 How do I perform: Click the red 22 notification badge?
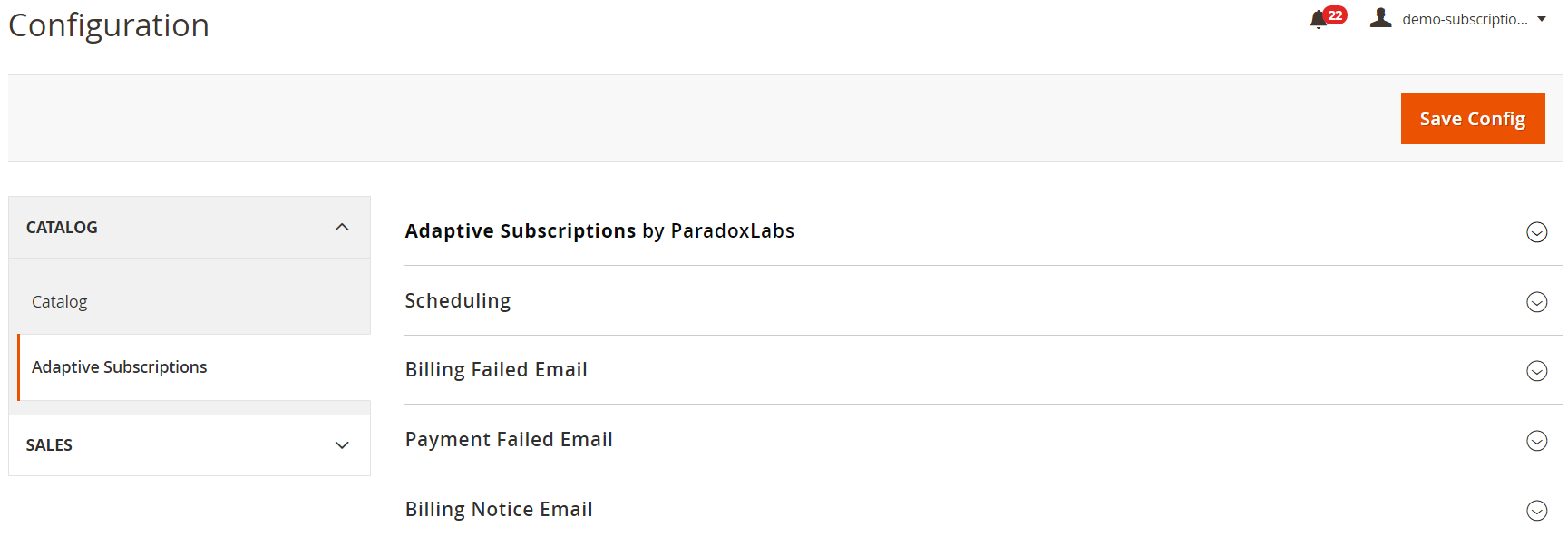click(x=1335, y=15)
